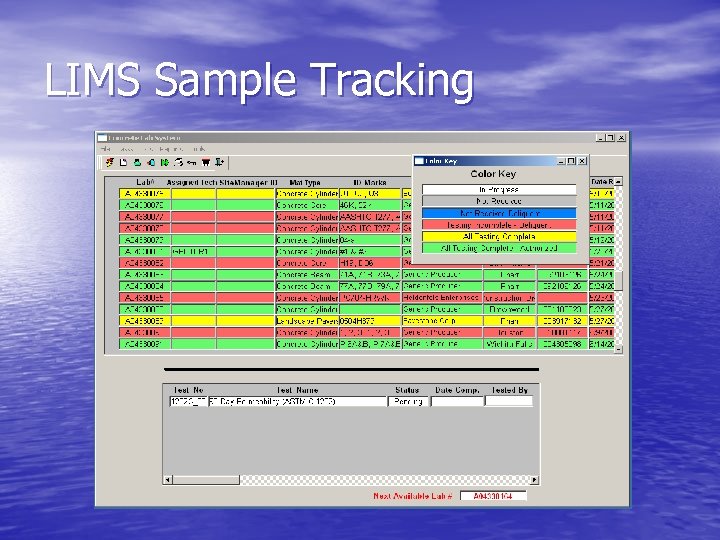Click the green double-bar arrow toolbar icon

click(x=164, y=162)
